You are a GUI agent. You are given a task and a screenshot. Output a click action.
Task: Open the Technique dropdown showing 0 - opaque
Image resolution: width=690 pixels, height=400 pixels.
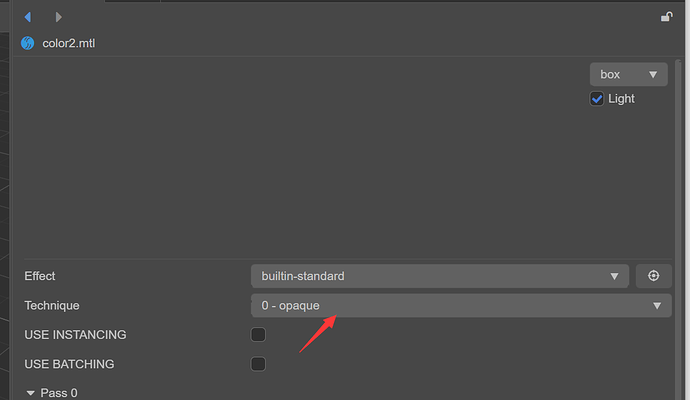[459, 305]
